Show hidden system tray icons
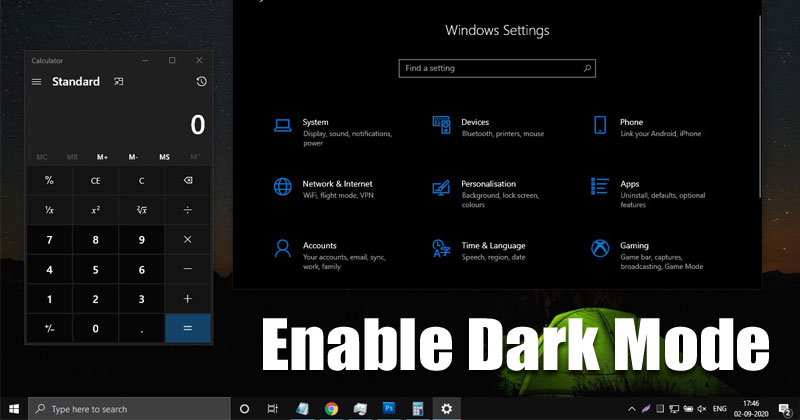Viewport: 800px width, 420px height. pyautogui.click(x=632, y=409)
